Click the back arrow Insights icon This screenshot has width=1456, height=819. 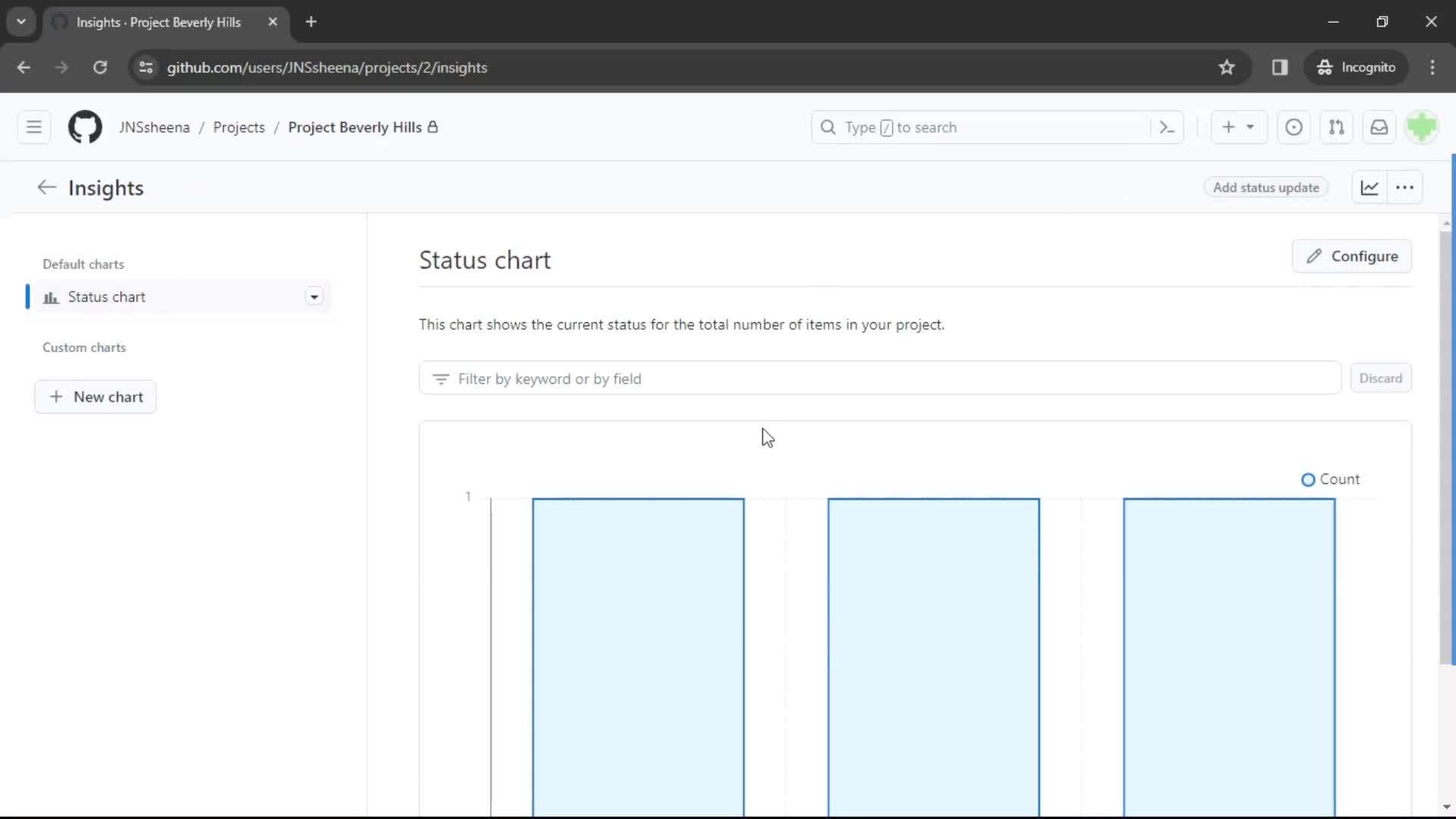click(x=46, y=188)
